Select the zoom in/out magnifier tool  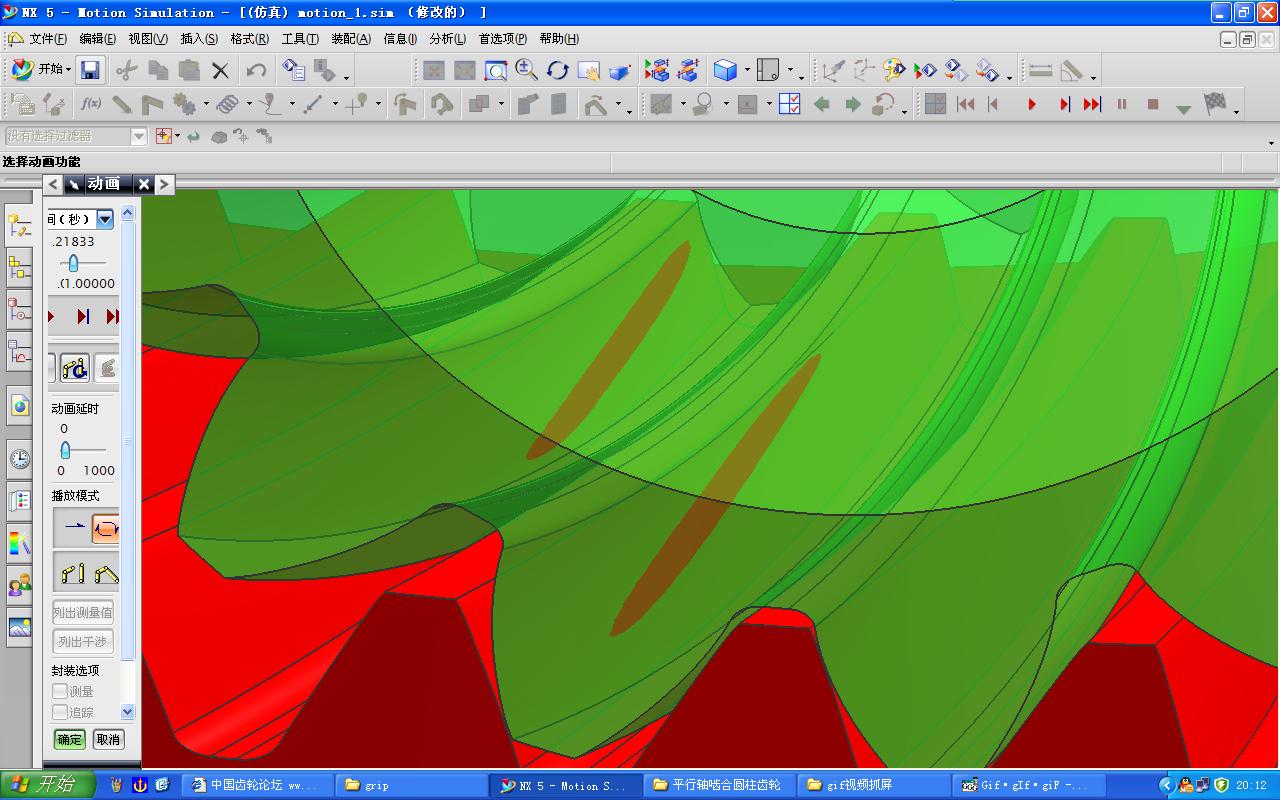(526, 70)
